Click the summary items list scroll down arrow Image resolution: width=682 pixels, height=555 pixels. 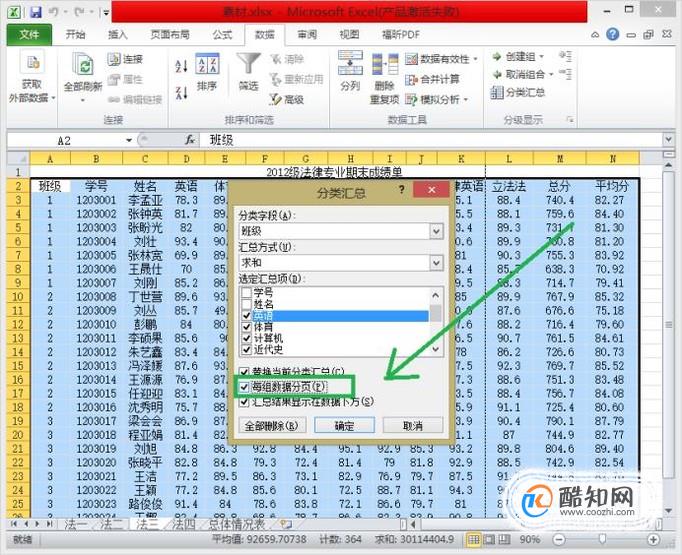(436, 349)
